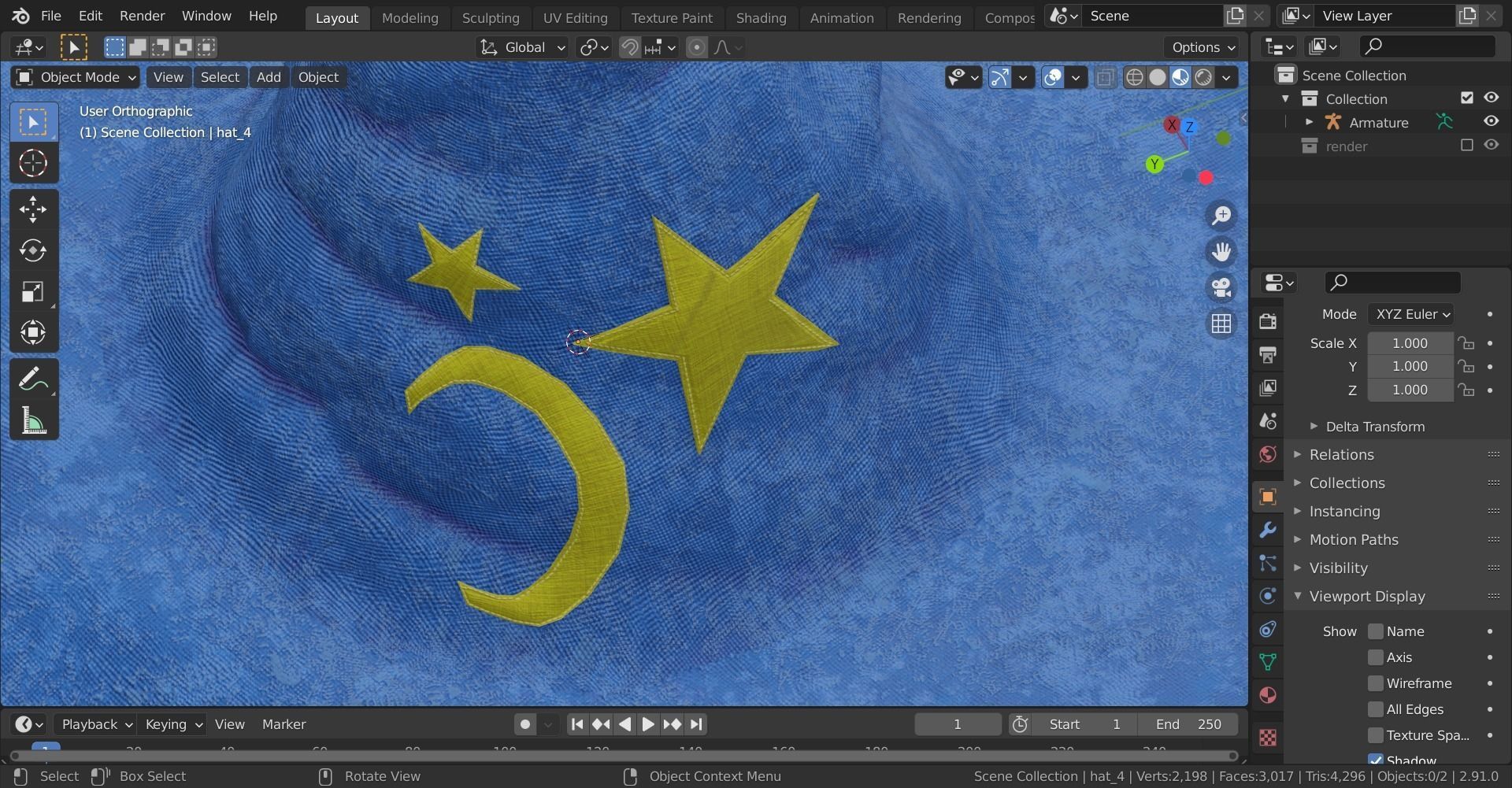
Task: Switch perspective/orthographic grid icon
Action: pyautogui.click(x=1221, y=324)
